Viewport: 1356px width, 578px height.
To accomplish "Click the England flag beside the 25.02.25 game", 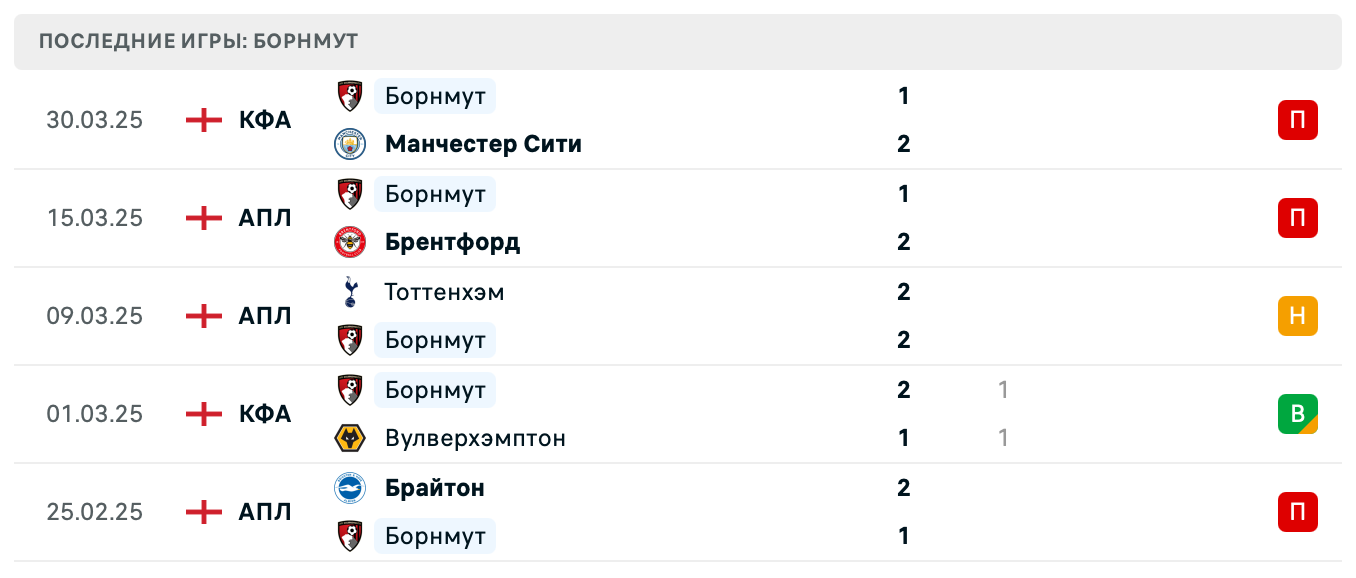I will pos(203,512).
